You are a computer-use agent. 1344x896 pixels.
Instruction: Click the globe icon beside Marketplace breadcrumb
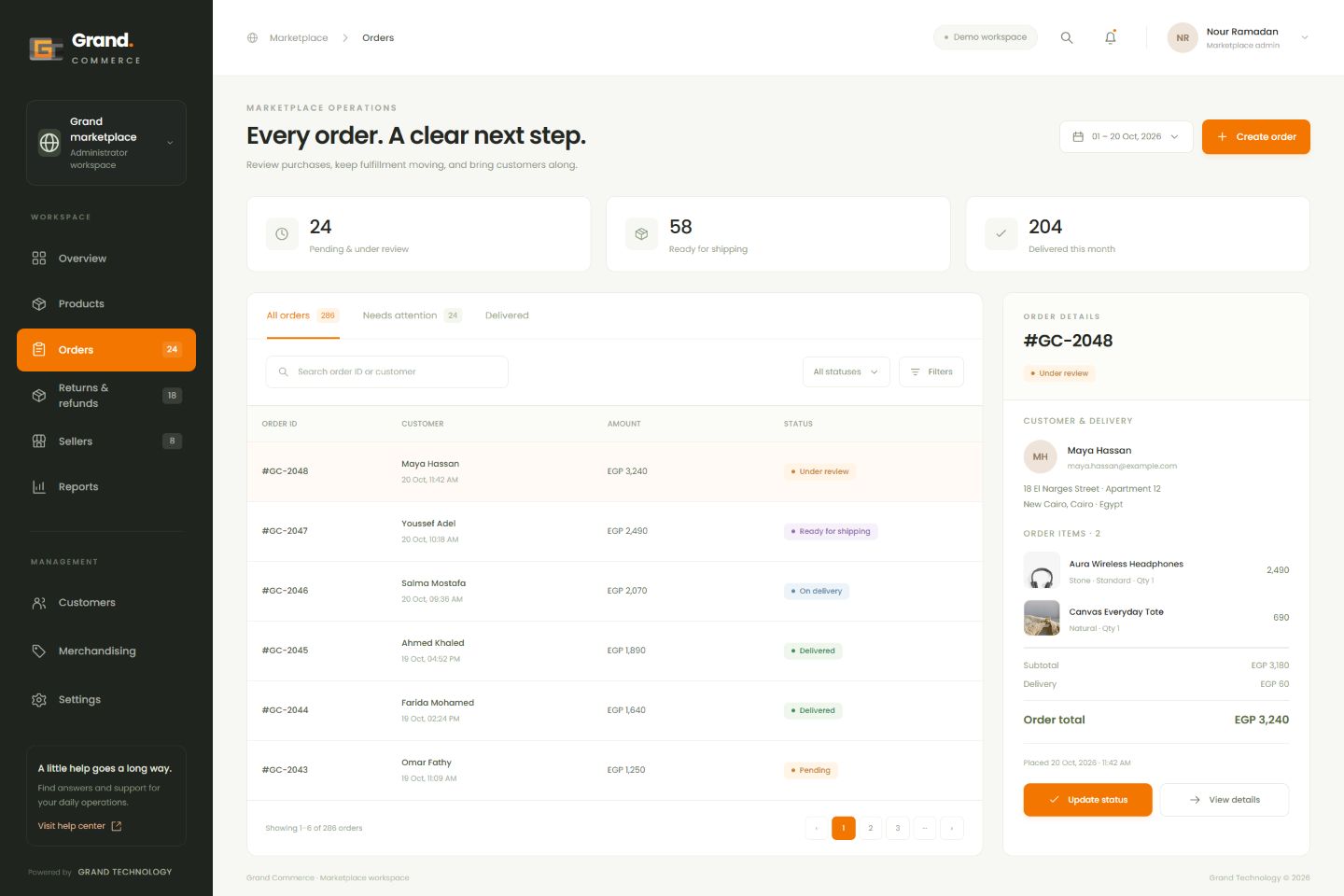point(252,38)
